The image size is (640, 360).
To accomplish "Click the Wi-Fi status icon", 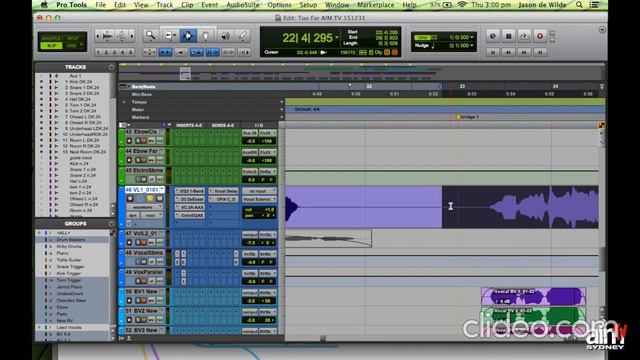I will point(462,5).
